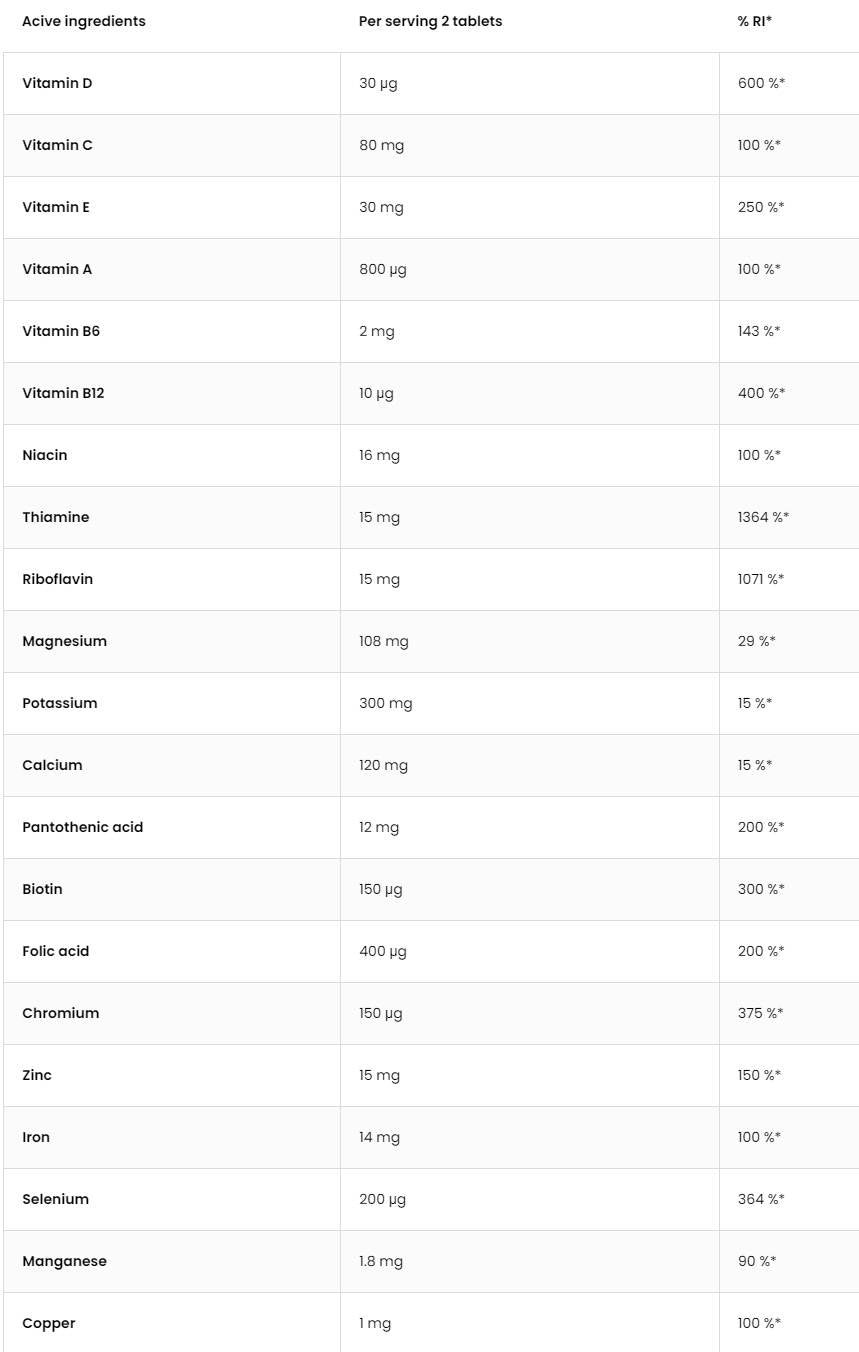Select Thiamine's '1364 %*' value

[763, 517]
